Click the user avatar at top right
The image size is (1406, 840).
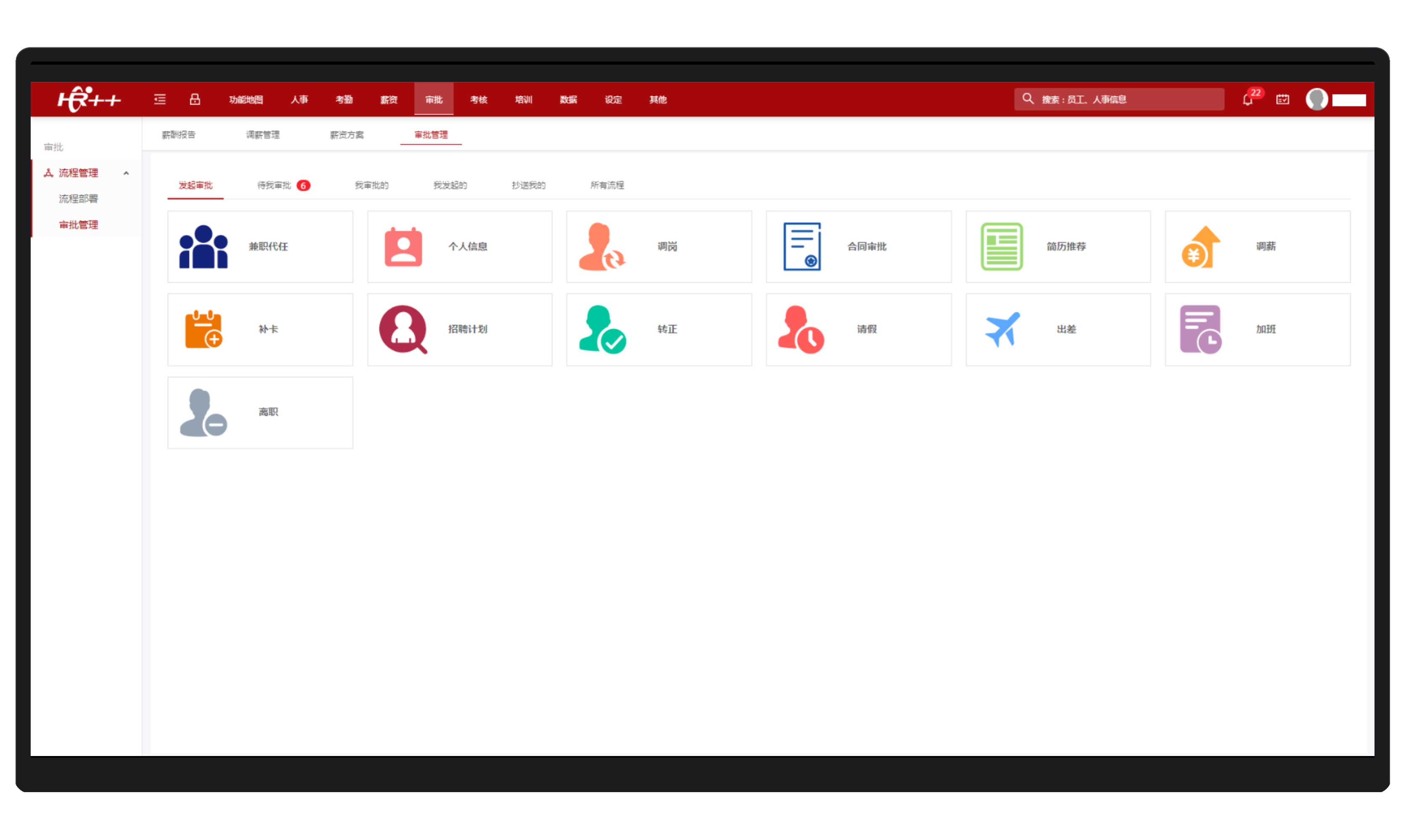tap(1317, 99)
